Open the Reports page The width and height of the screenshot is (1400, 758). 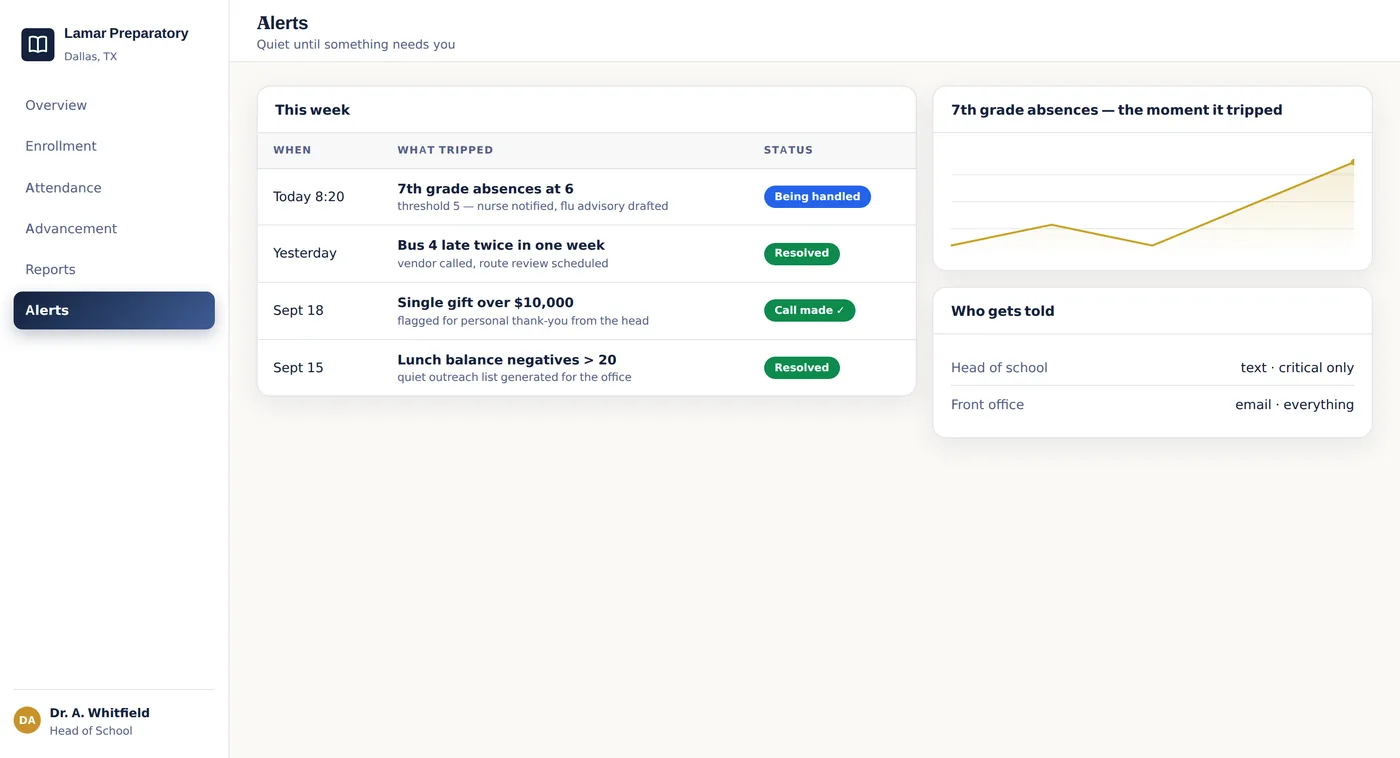pos(114,270)
